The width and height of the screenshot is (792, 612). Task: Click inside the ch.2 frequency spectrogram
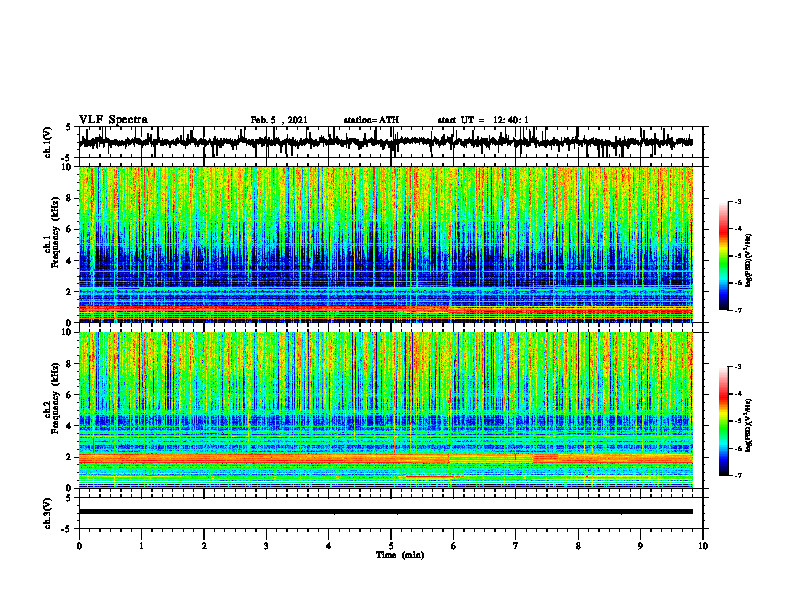(386, 410)
